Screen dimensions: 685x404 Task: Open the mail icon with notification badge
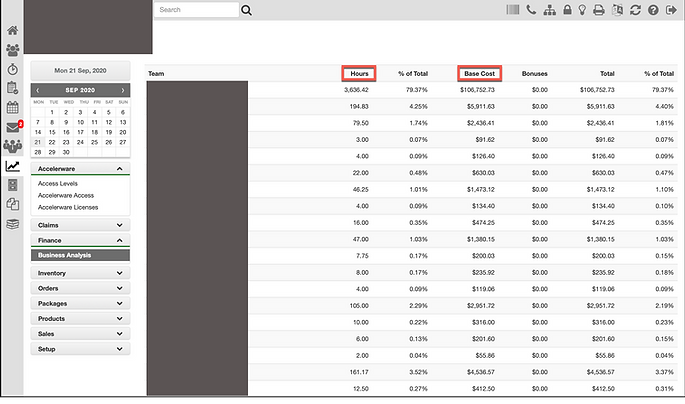12,127
